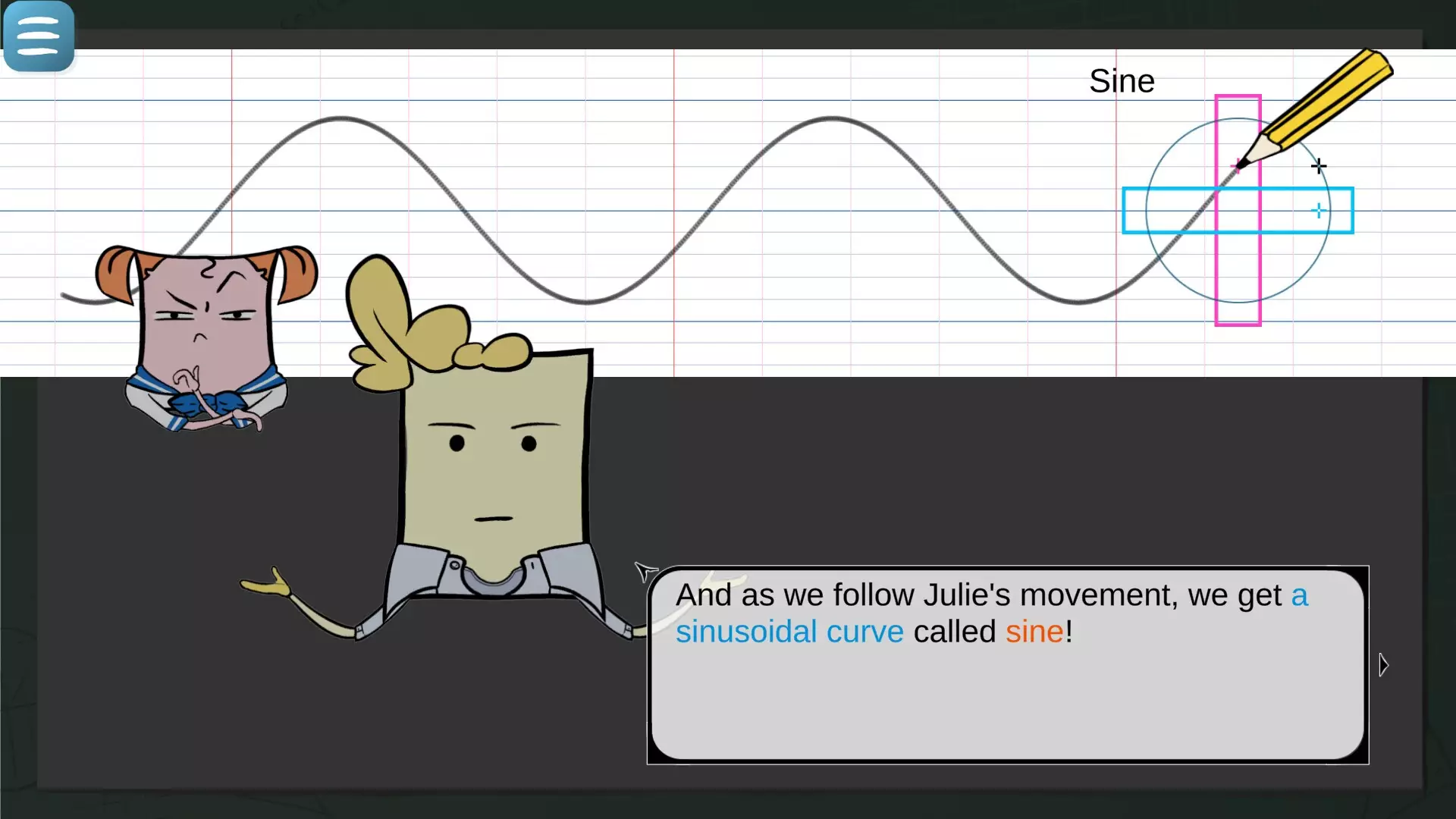
Task: Click the blue plus marker inside rectangle
Action: pyautogui.click(x=1319, y=211)
